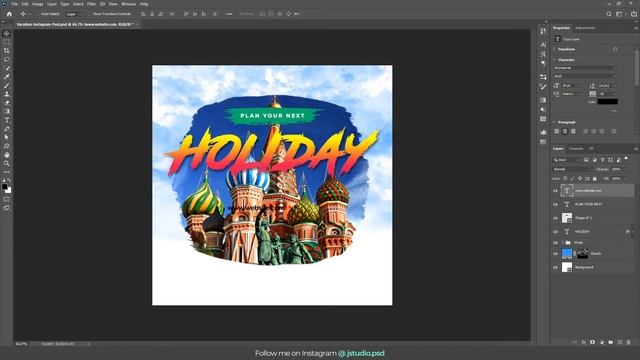Hide the www.website.com text layer
This screenshot has width=640, height=360.
tap(555, 191)
